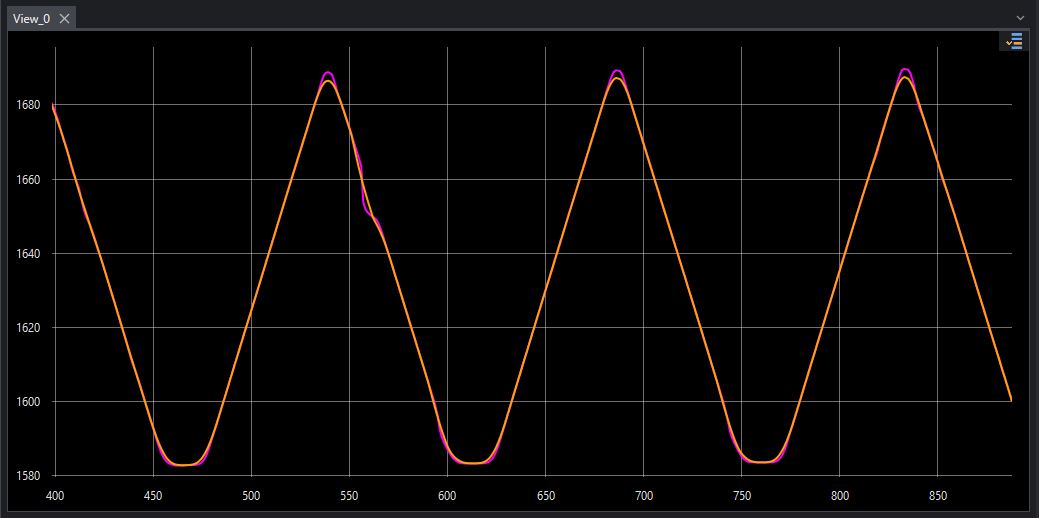This screenshot has height=518, width=1039.
Task: Click the 1600 y-axis label
Action: point(27,401)
